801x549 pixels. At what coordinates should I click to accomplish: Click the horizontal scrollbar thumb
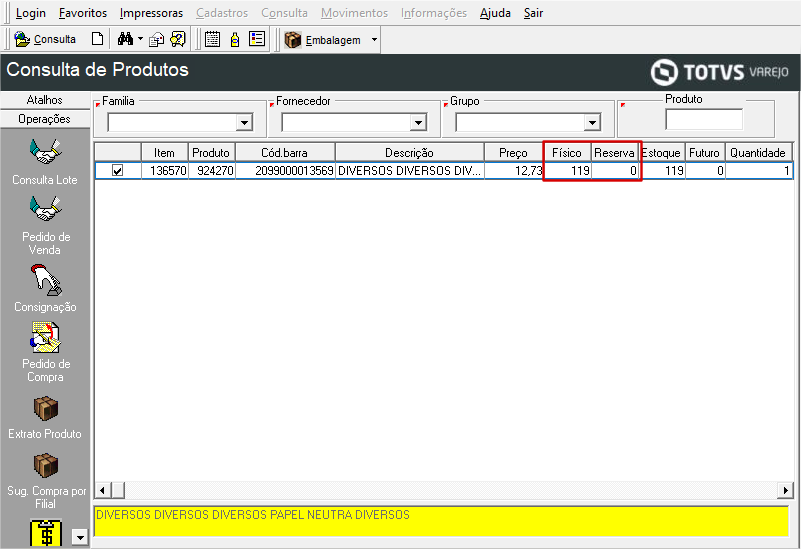click(118, 490)
